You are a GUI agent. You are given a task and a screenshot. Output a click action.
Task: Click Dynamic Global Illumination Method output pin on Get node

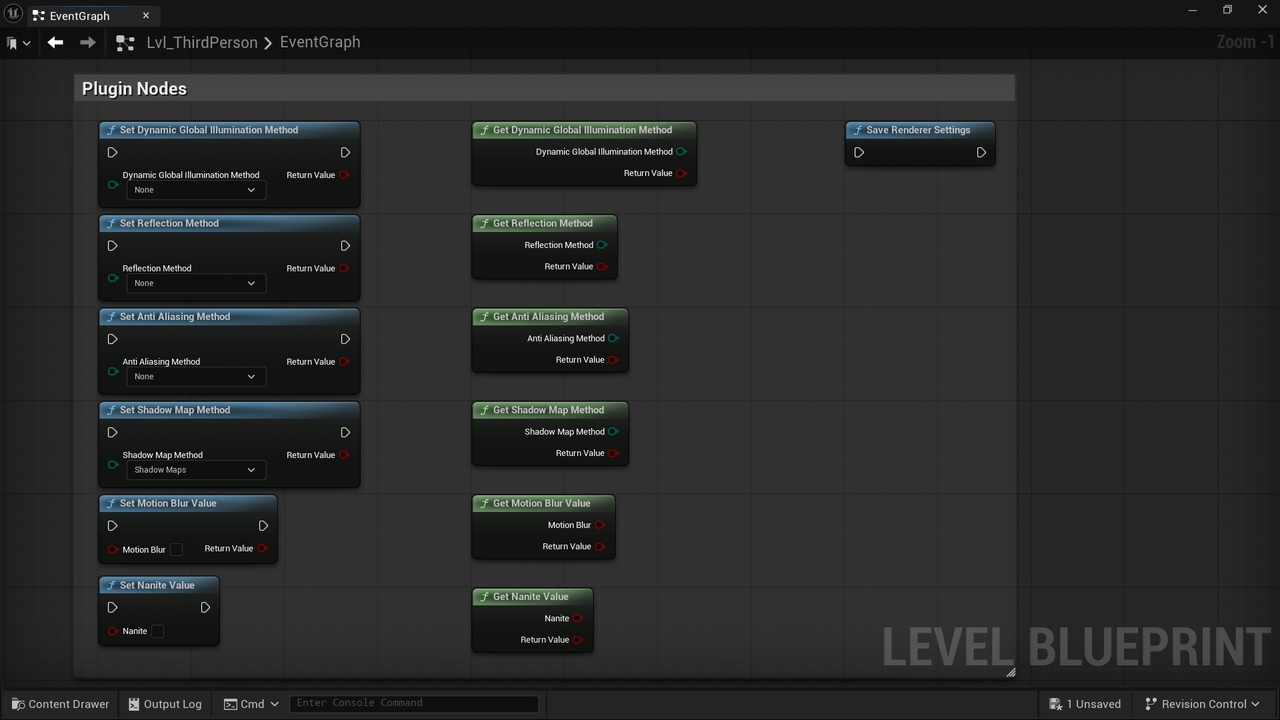pos(681,152)
